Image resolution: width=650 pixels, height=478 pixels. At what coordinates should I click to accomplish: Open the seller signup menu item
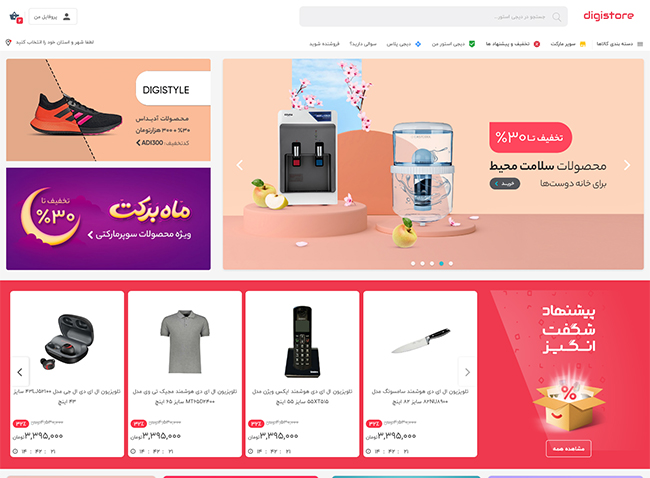324,44
